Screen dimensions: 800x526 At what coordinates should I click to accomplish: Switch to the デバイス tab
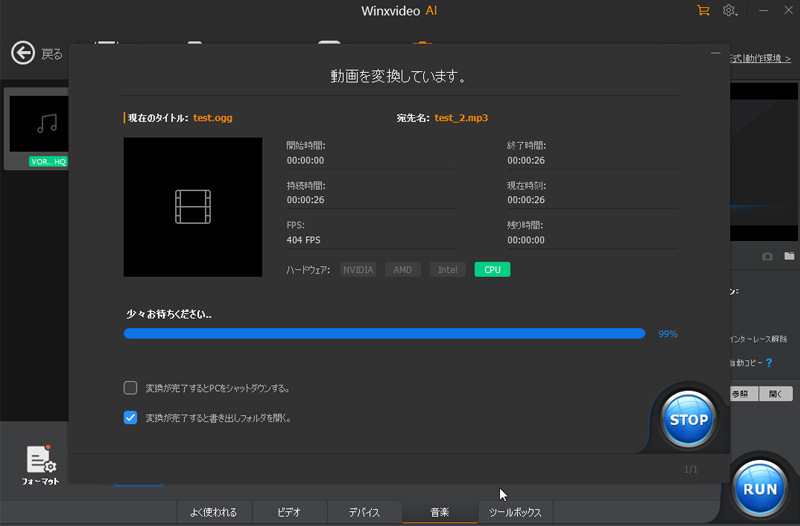[x=364, y=512]
